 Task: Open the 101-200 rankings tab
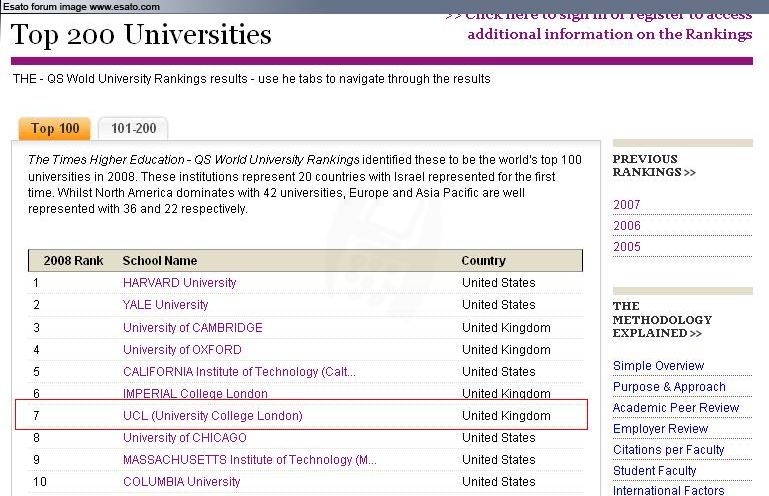pos(133,129)
